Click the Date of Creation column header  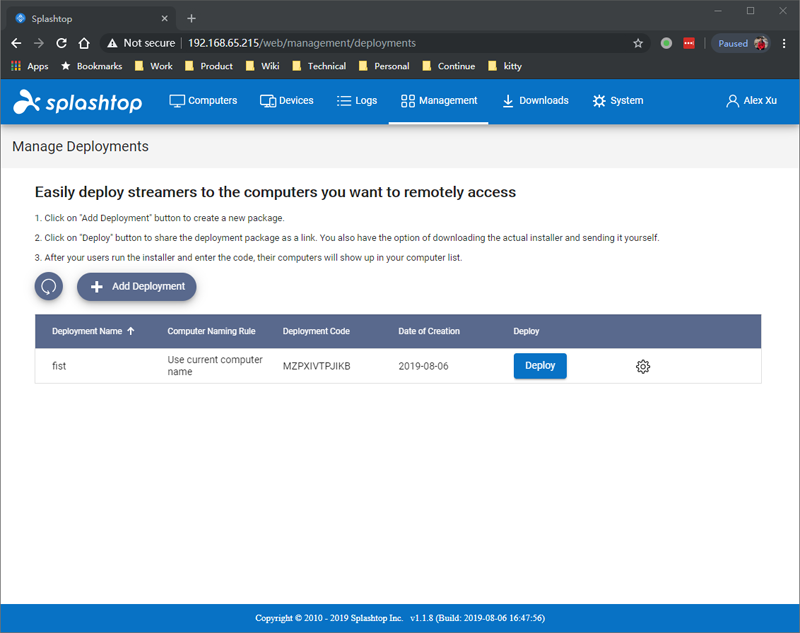pos(429,331)
